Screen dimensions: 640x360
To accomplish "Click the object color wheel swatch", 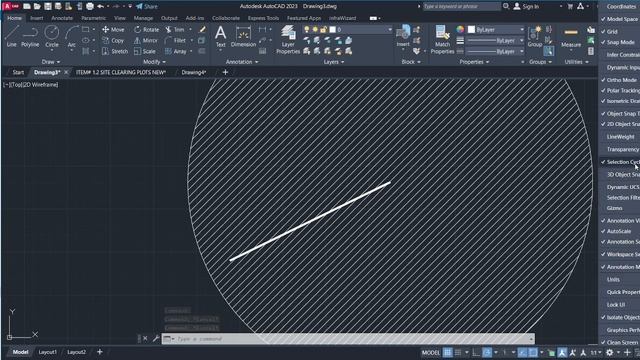I will pos(460,29).
